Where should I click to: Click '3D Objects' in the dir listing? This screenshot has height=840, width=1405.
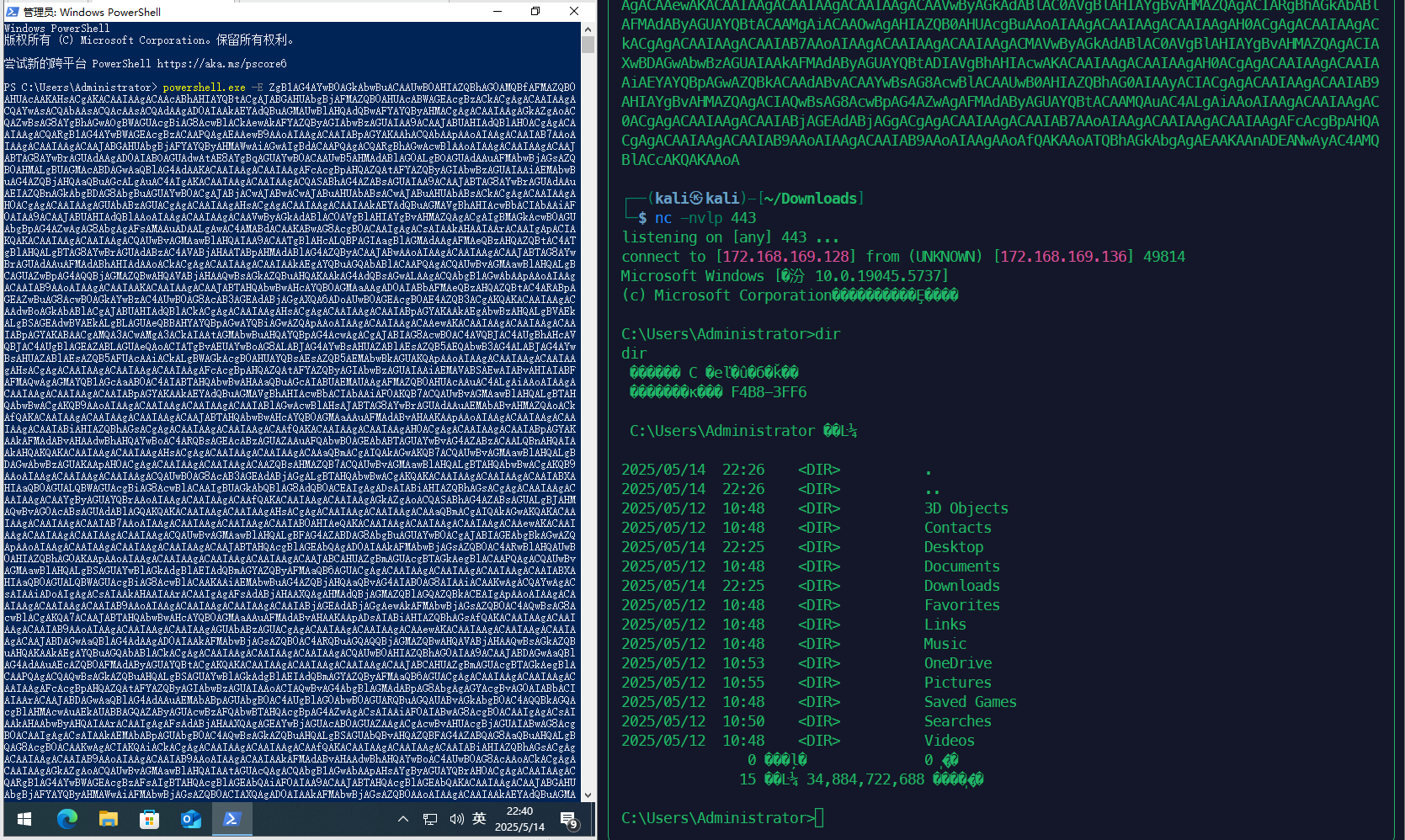tap(966, 508)
